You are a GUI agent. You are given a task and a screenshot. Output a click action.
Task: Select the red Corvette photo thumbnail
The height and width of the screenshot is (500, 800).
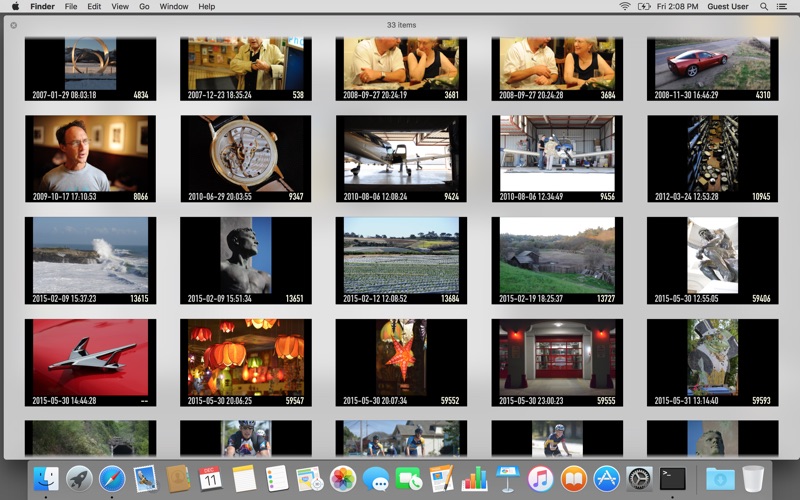point(713,68)
